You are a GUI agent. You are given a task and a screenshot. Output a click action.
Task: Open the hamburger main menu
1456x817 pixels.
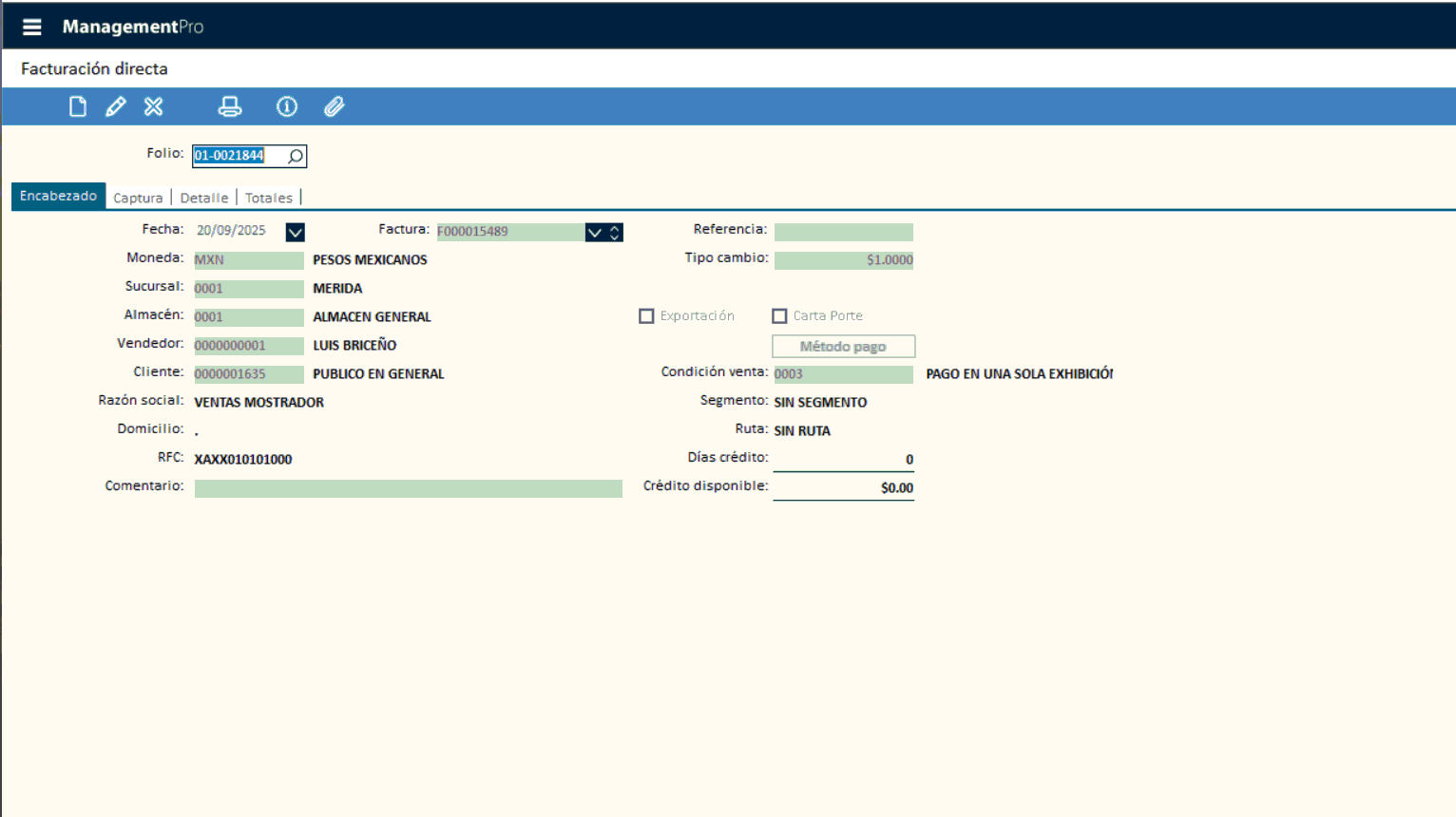click(x=31, y=27)
